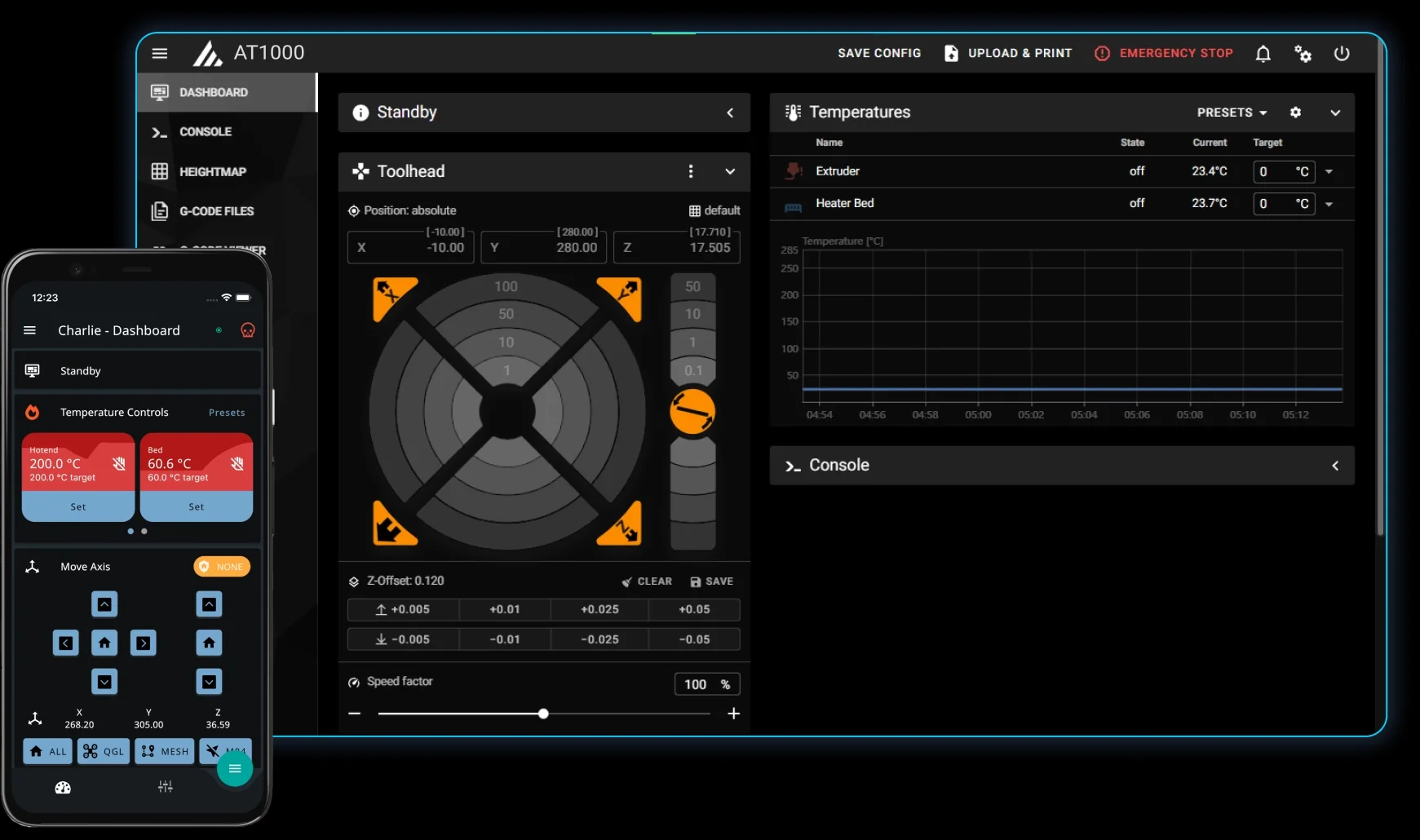Turn off Hotend heater on phone card
Screen dimensions: 1420x840
[x=119, y=463]
